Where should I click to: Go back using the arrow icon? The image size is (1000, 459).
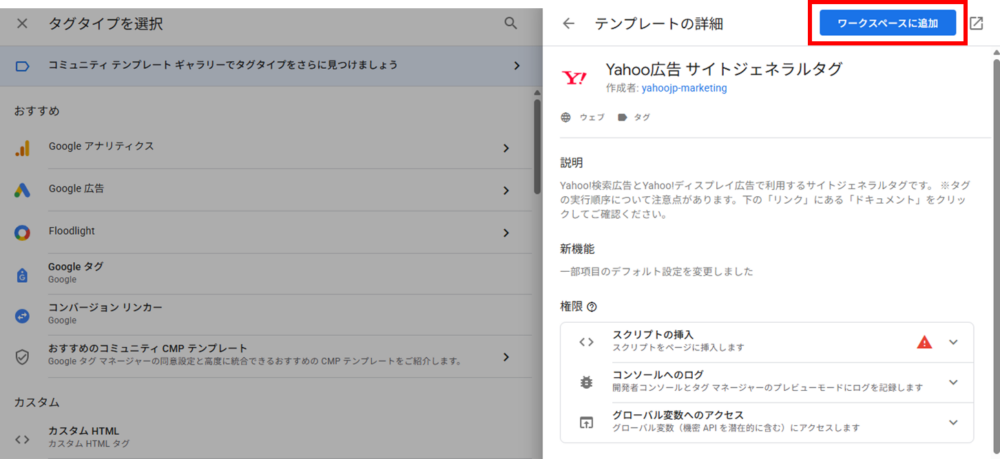click(569, 23)
